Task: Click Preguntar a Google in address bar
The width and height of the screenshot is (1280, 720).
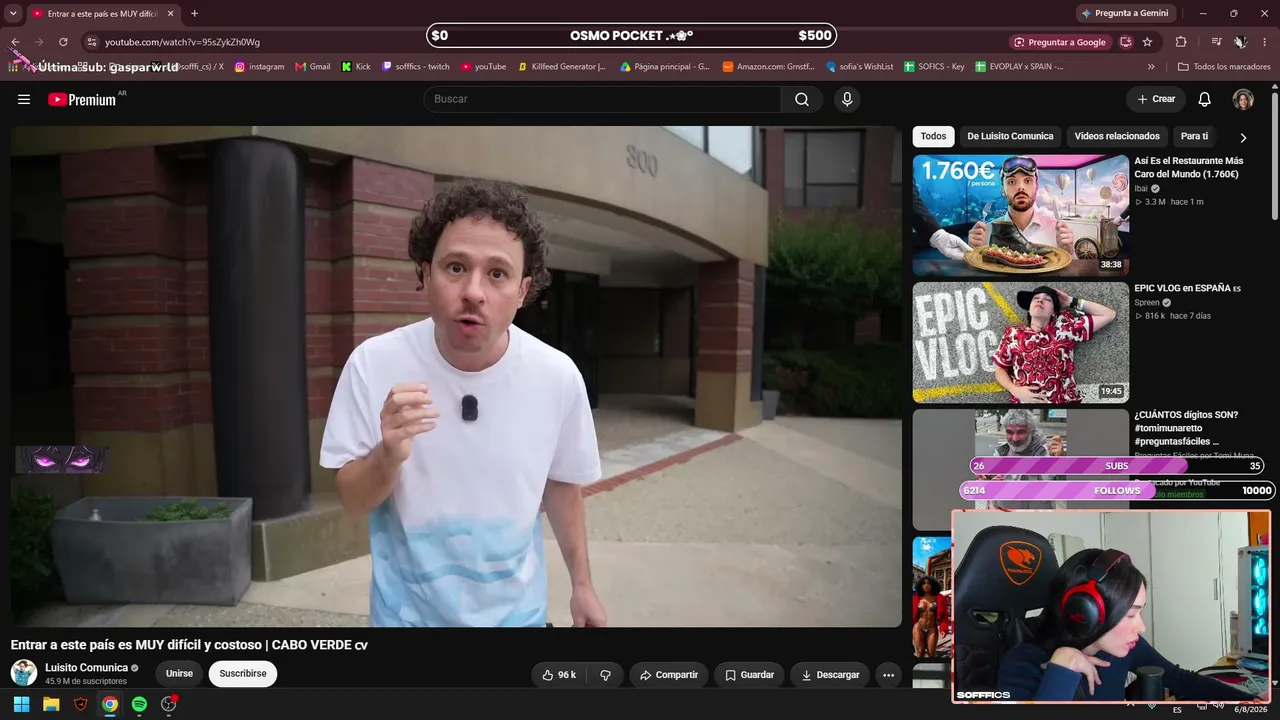Action: [1060, 42]
